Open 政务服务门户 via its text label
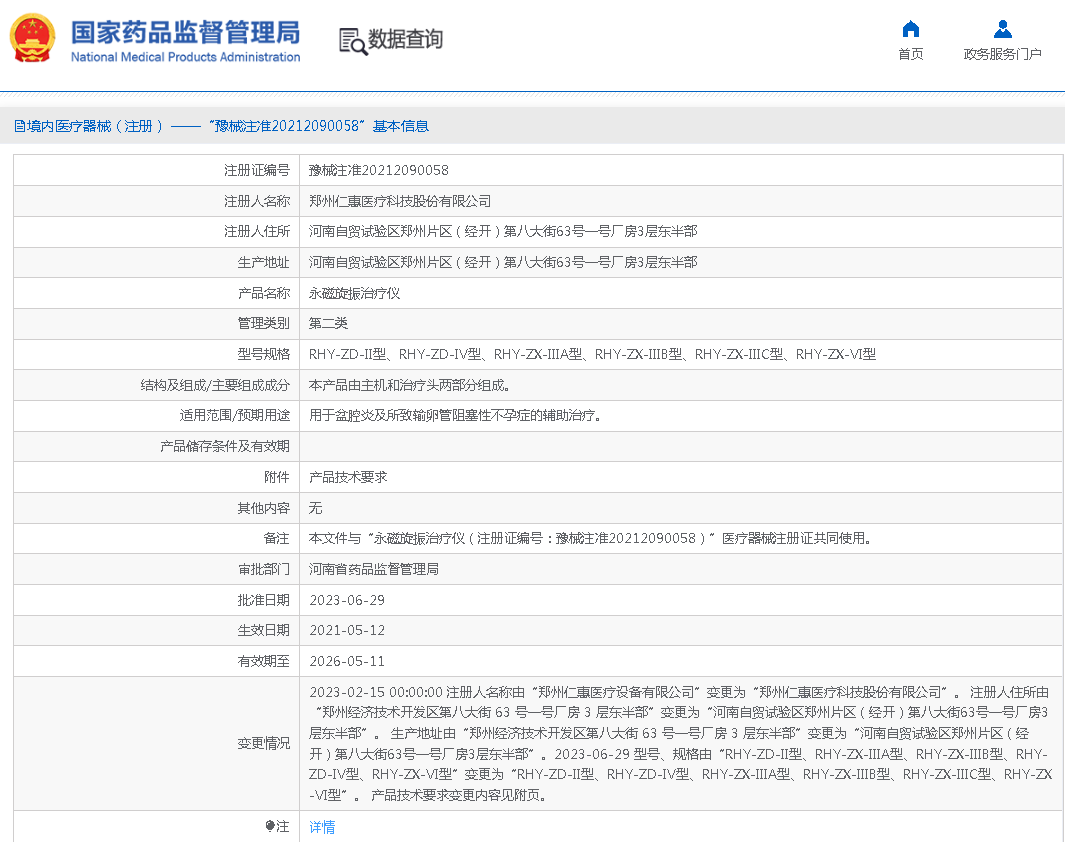 pyautogui.click(x=1002, y=54)
